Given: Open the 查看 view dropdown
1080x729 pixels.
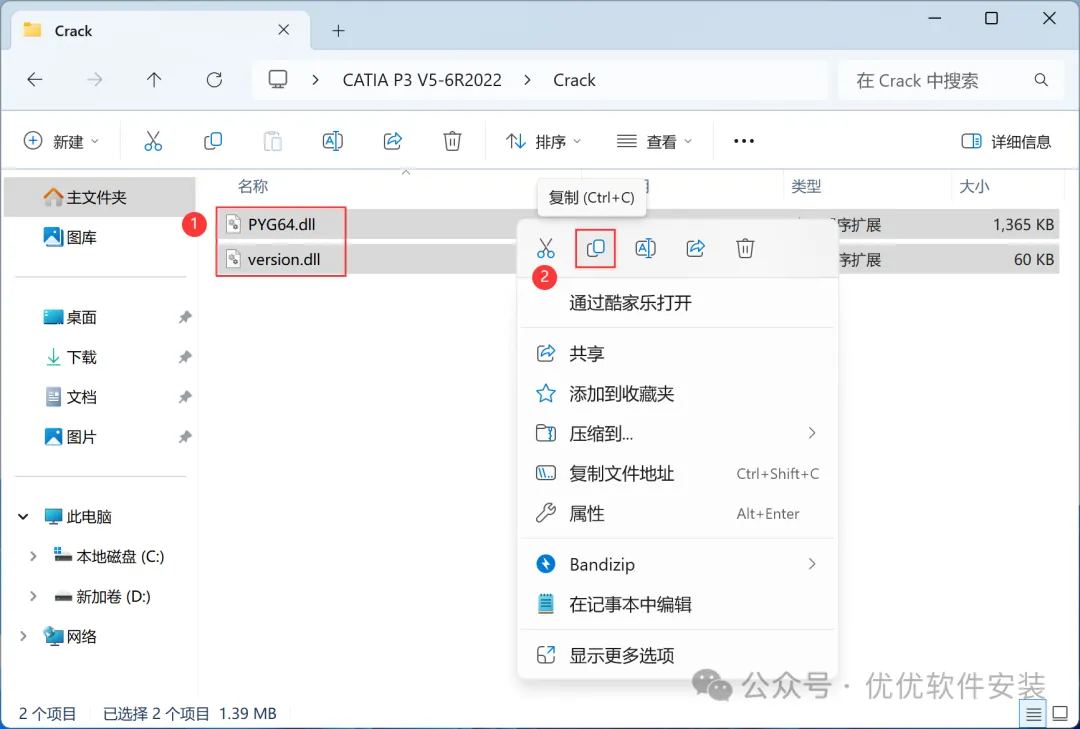Looking at the screenshot, I should (x=654, y=141).
